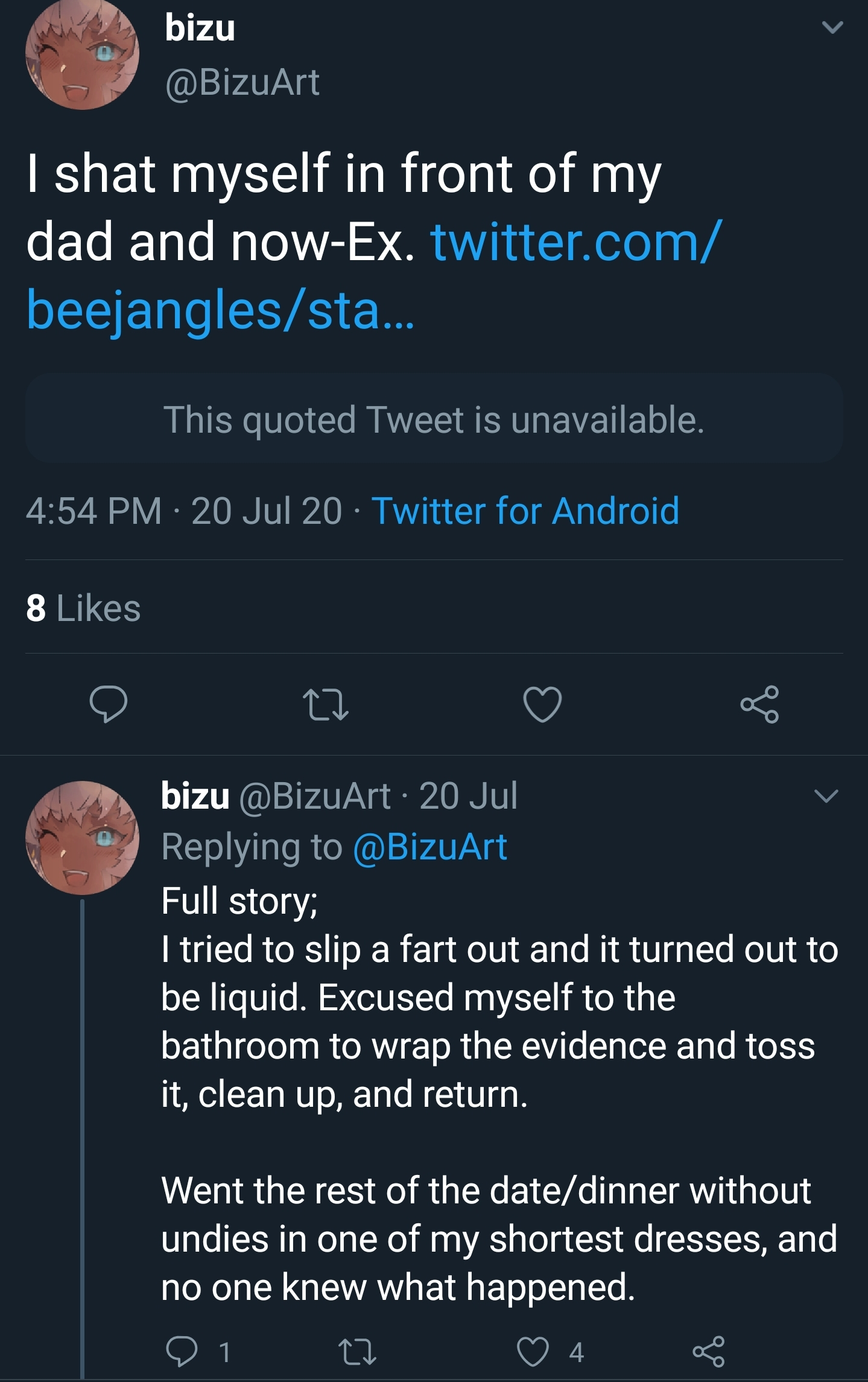Like the main tweet with heart
Viewport: 868px width, 1382px height.
[542, 704]
